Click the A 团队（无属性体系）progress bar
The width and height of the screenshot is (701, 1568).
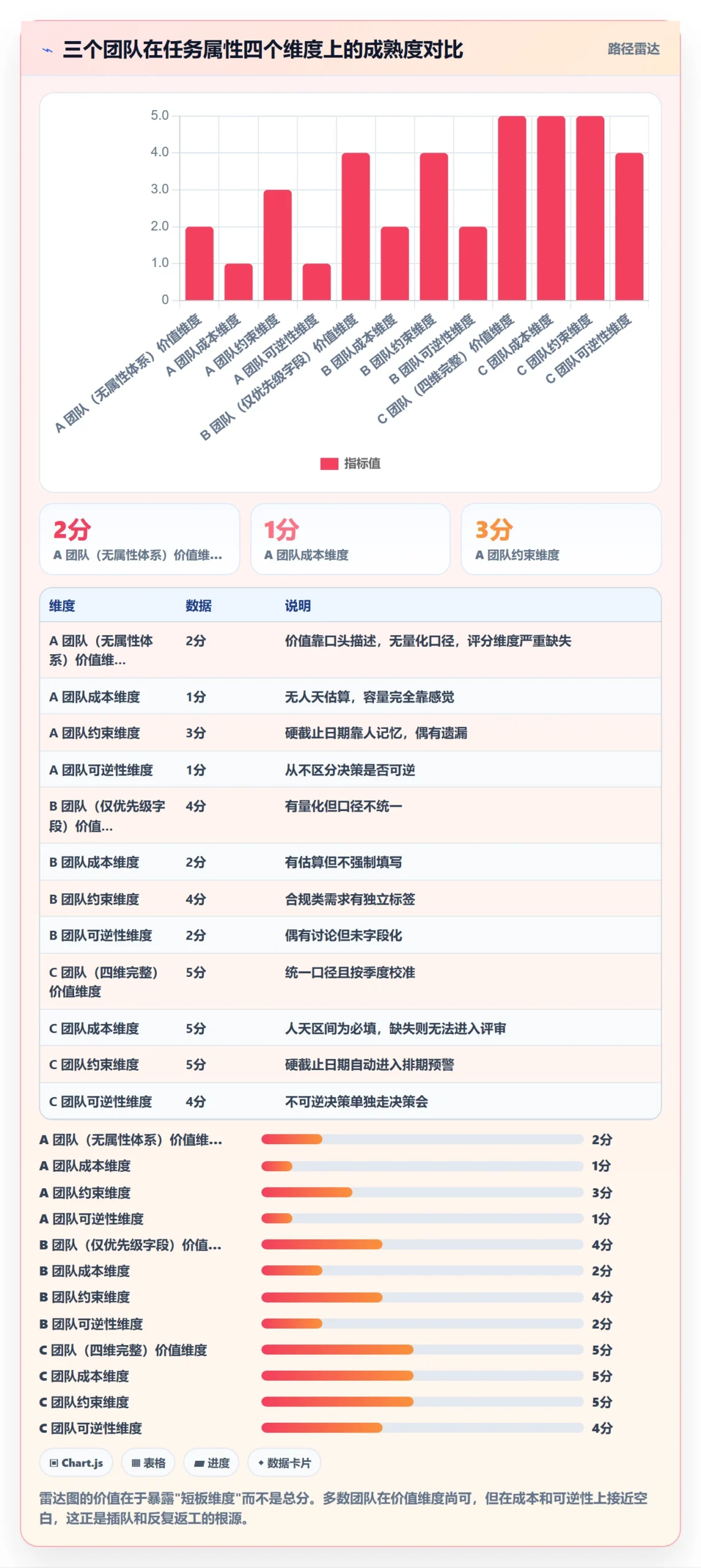click(422, 1139)
